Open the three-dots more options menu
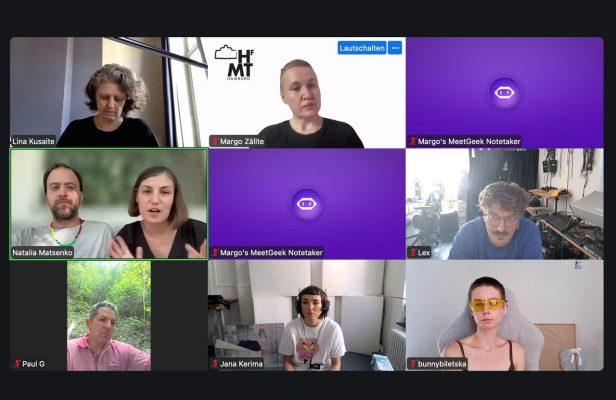616x400 pixels. click(395, 48)
